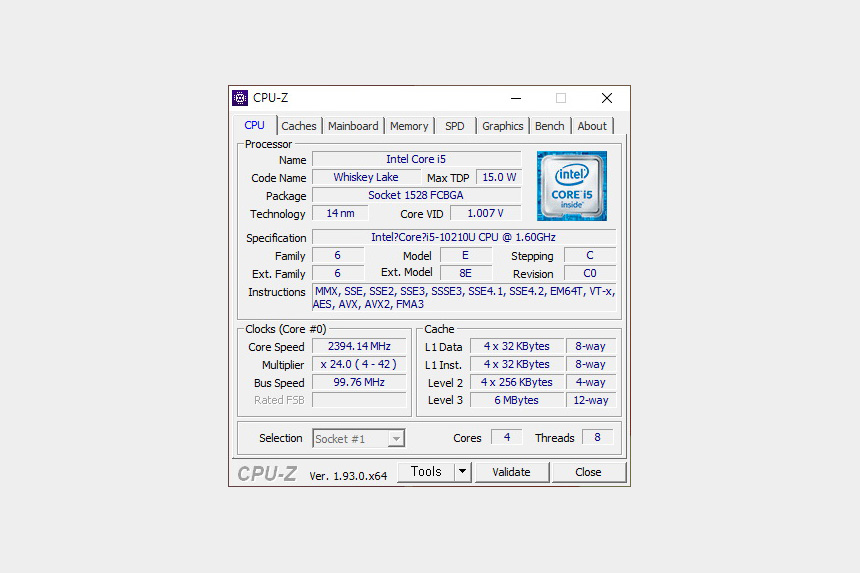
Task: Click the empty Rated FSB field
Action: pyautogui.click(x=359, y=400)
